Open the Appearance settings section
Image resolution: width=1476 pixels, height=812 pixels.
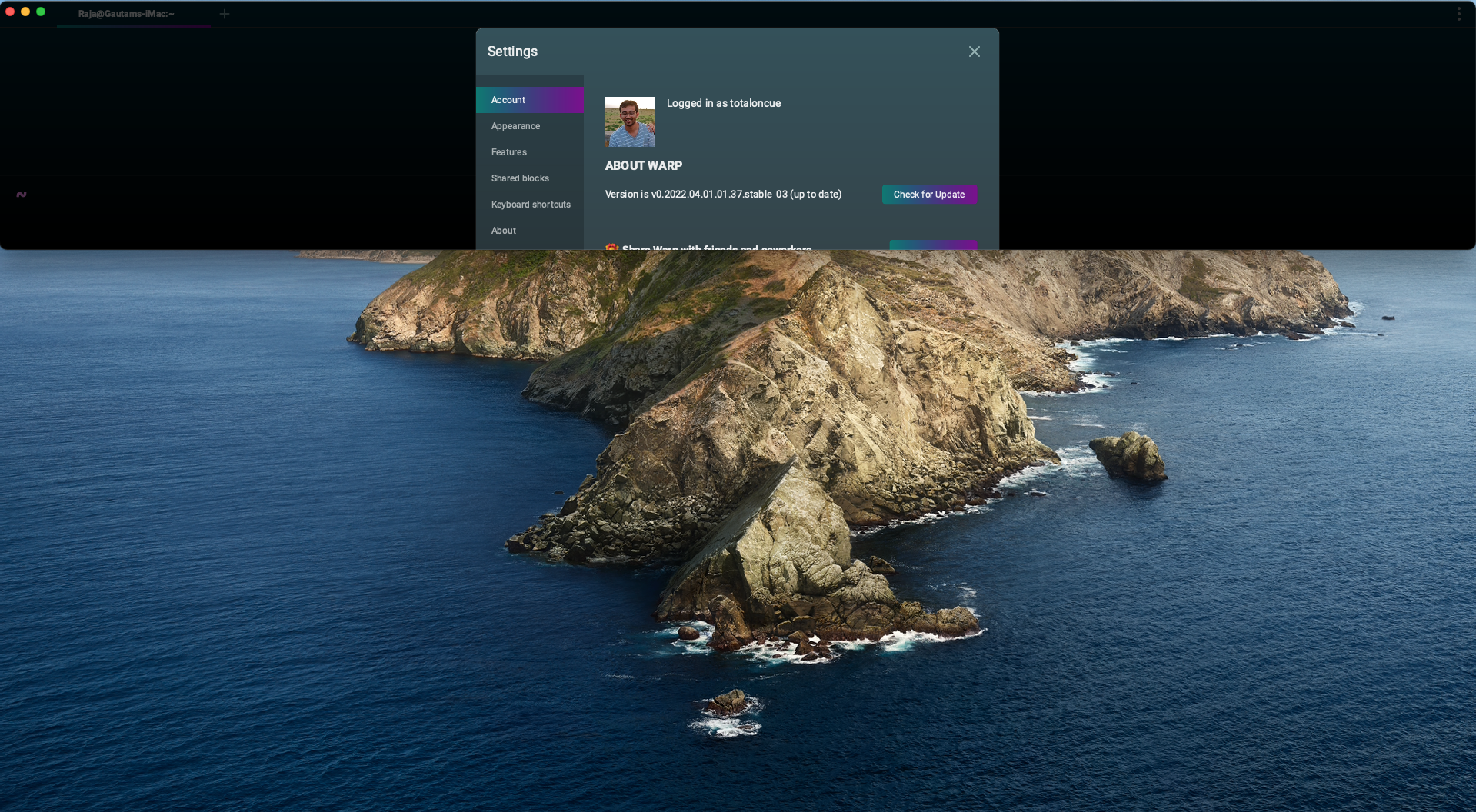530,126
